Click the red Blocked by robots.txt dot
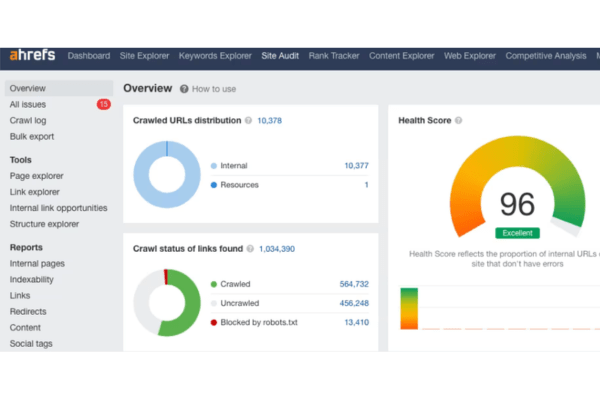 coord(214,323)
